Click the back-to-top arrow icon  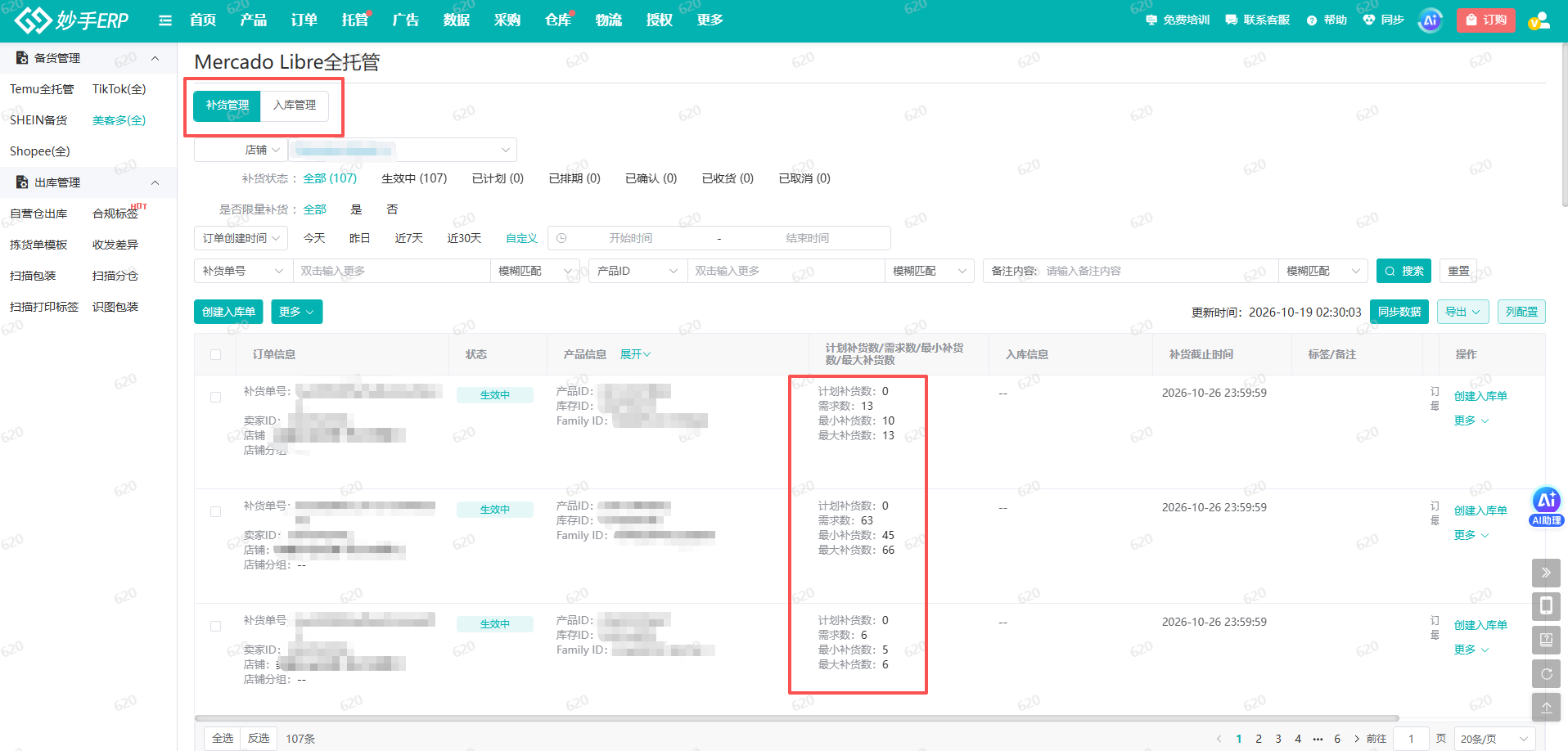(x=1546, y=708)
